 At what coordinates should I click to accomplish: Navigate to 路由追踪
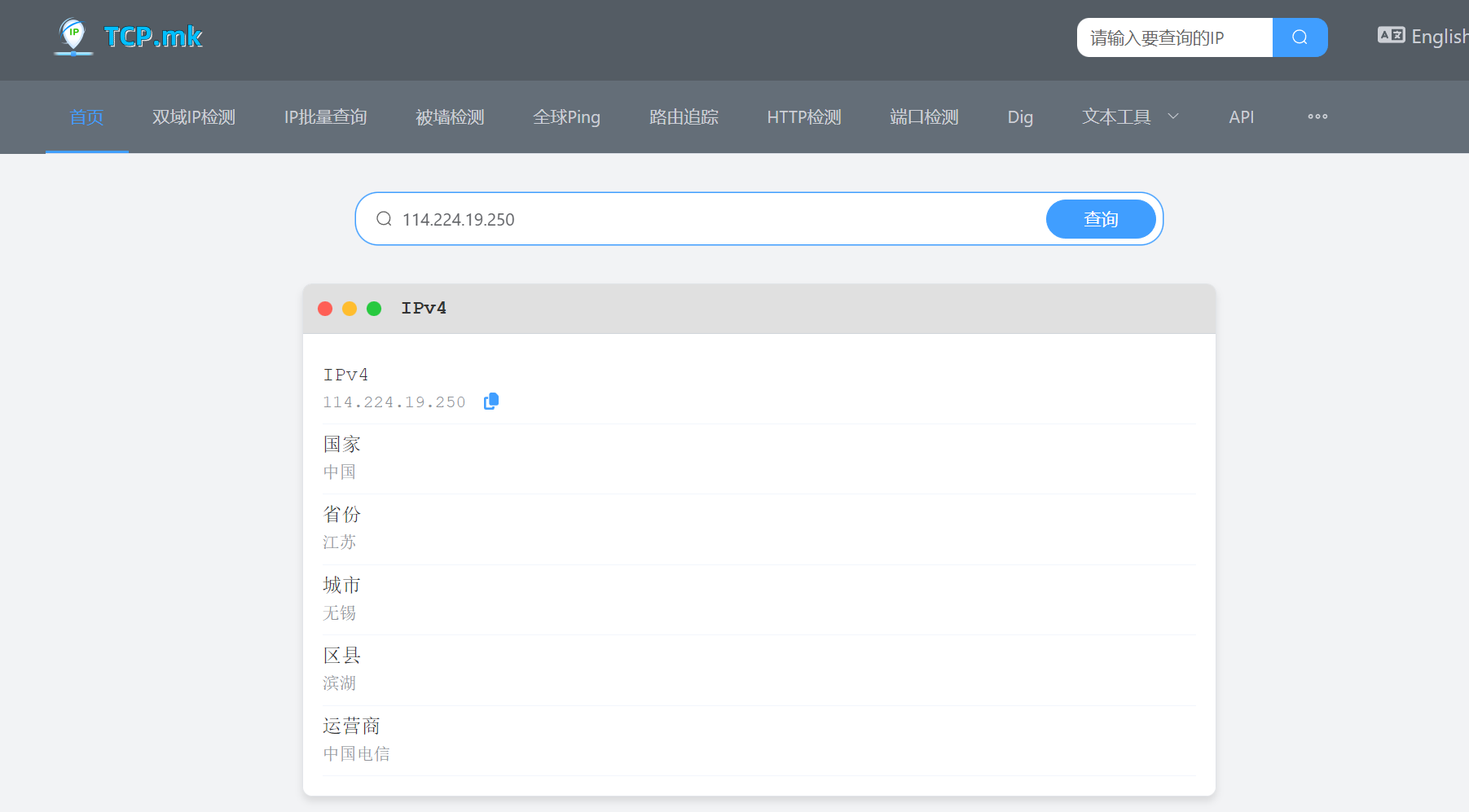[x=684, y=116]
